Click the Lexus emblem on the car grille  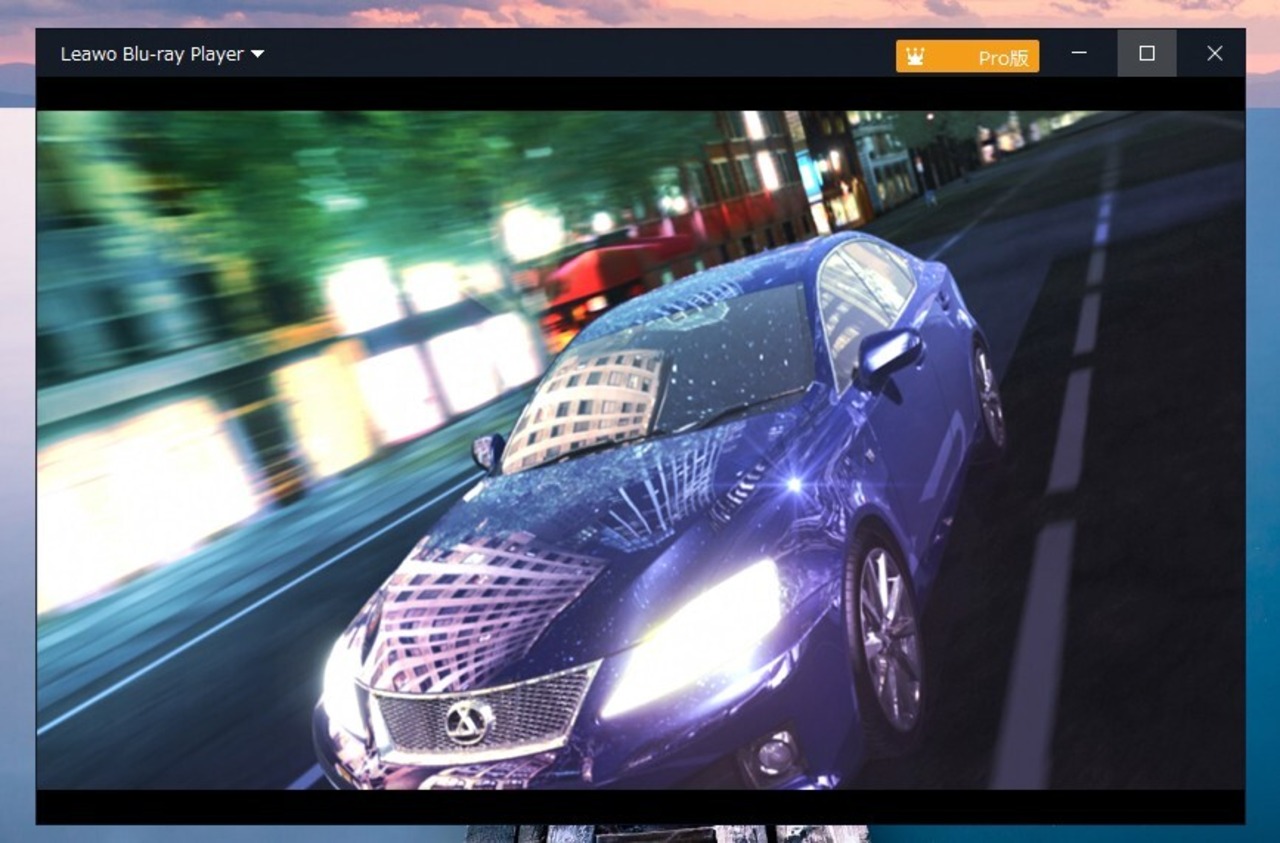[x=467, y=721]
